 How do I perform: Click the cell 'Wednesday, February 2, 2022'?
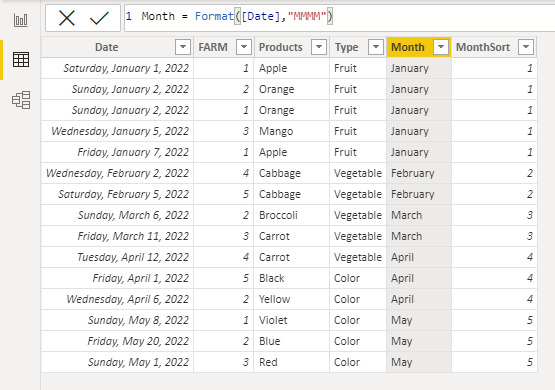point(118,173)
